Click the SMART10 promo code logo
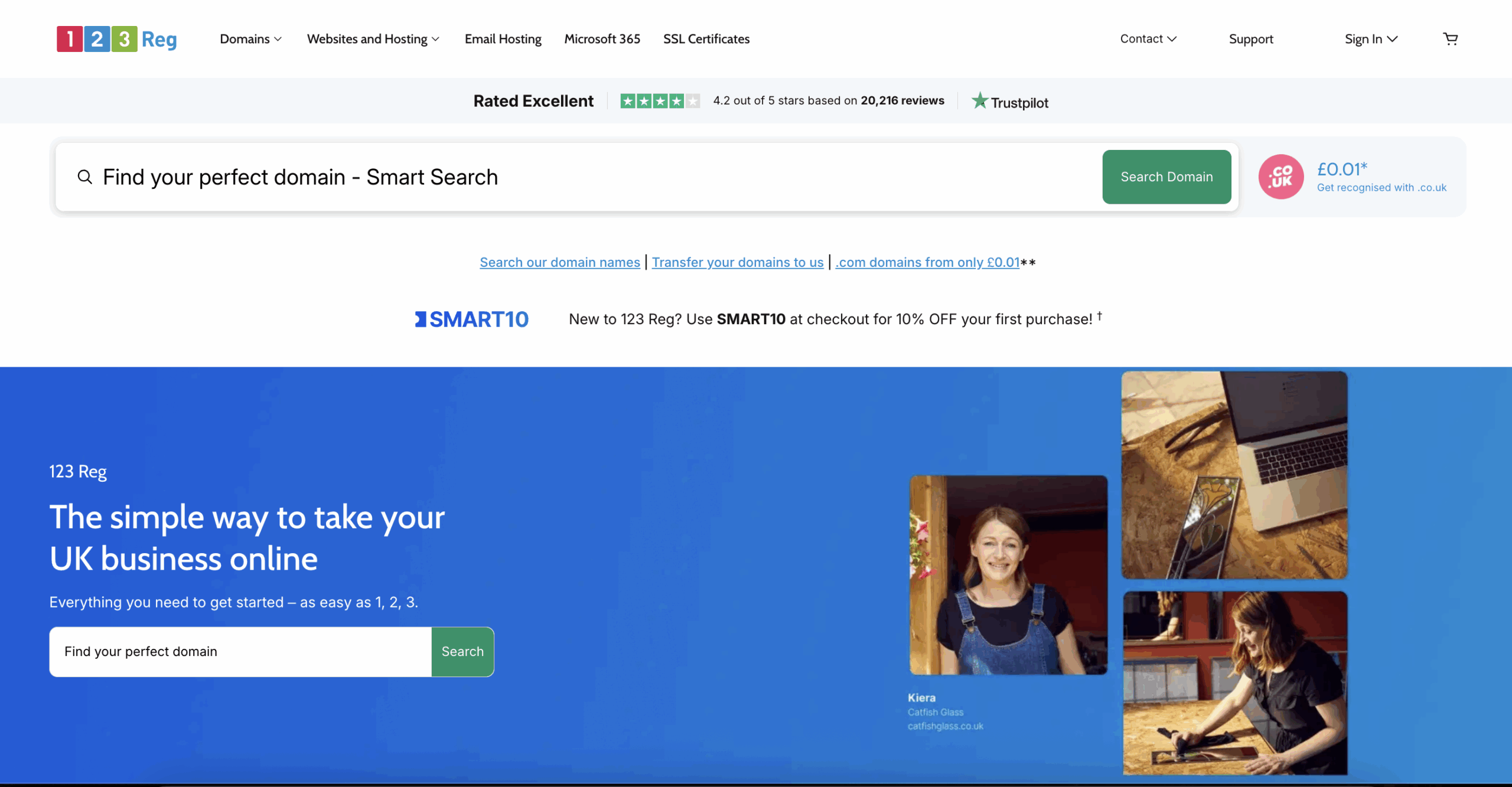The width and height of the screenshot is (1512, 787). coord(471,319)
